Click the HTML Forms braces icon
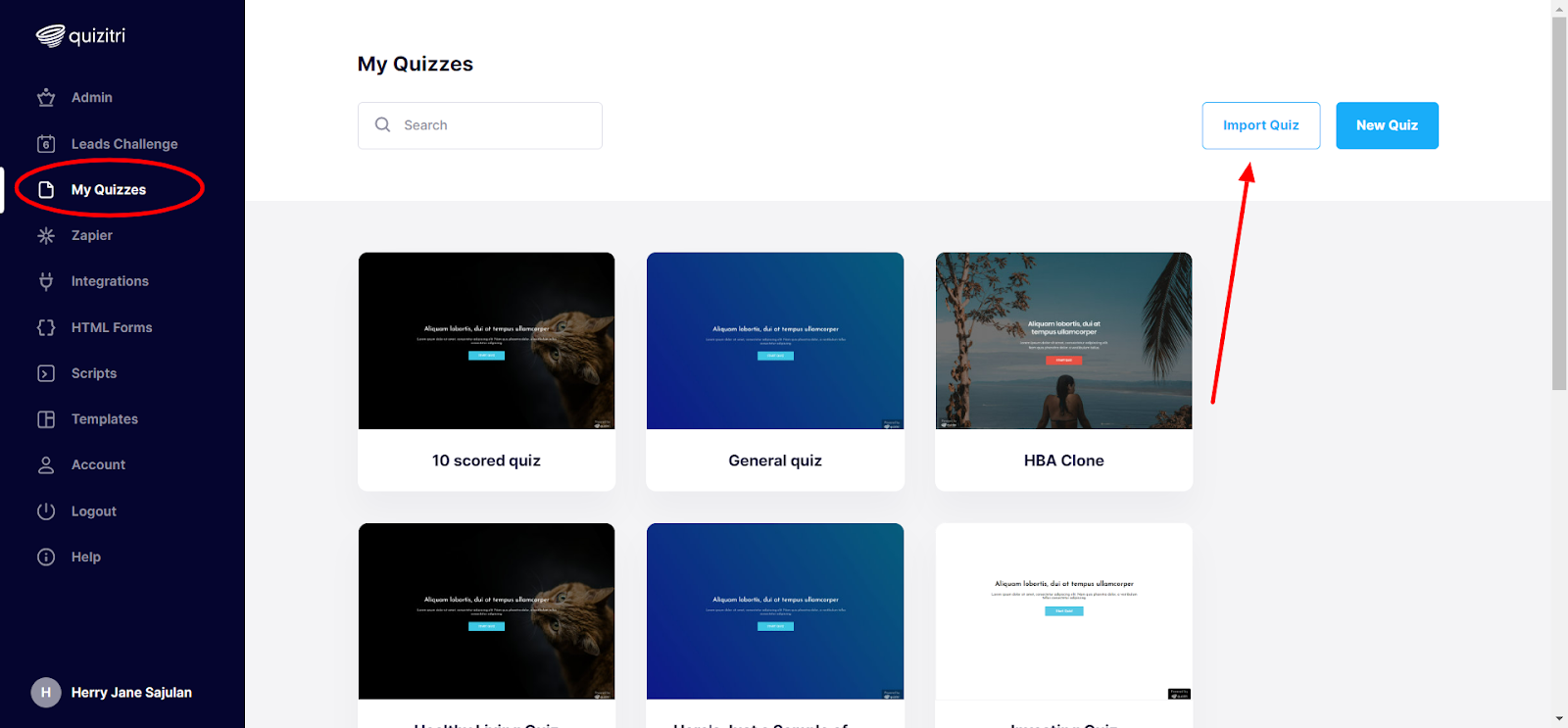 46,327
